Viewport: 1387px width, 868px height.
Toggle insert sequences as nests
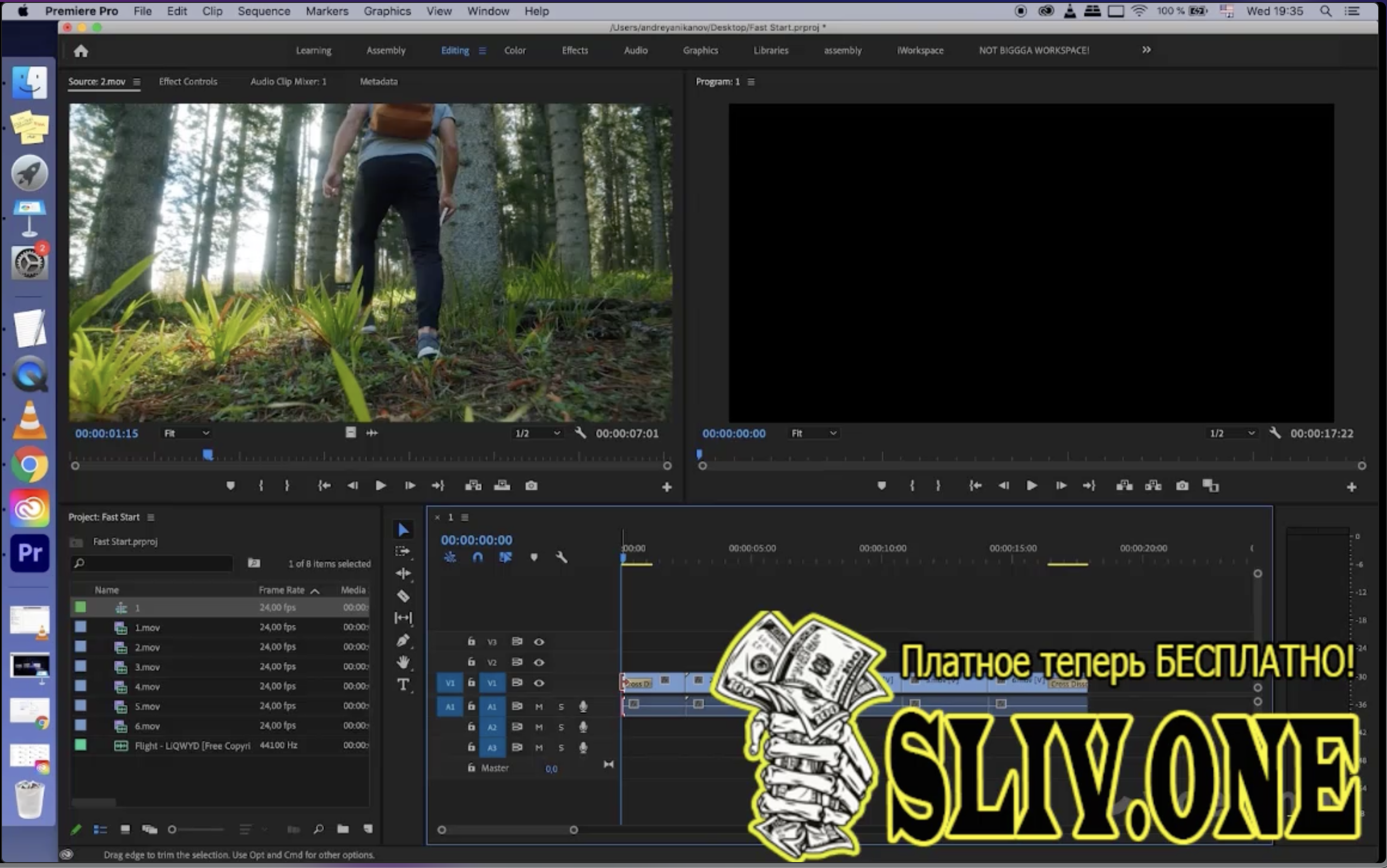coord(450,557)
